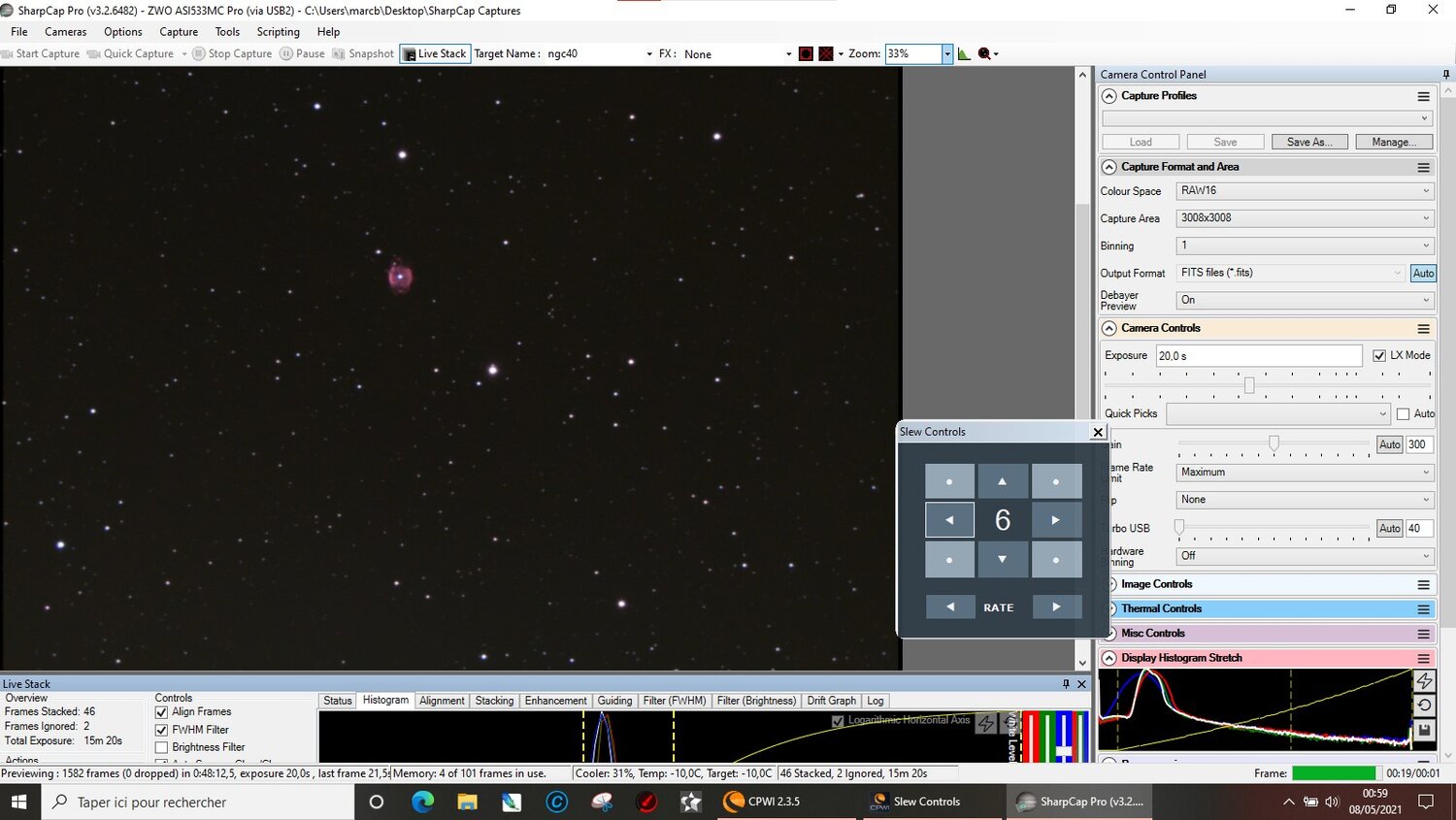1456x820 pixels.
Task: Enable the Brightness Filter checkbox
Action: [162, 747]
